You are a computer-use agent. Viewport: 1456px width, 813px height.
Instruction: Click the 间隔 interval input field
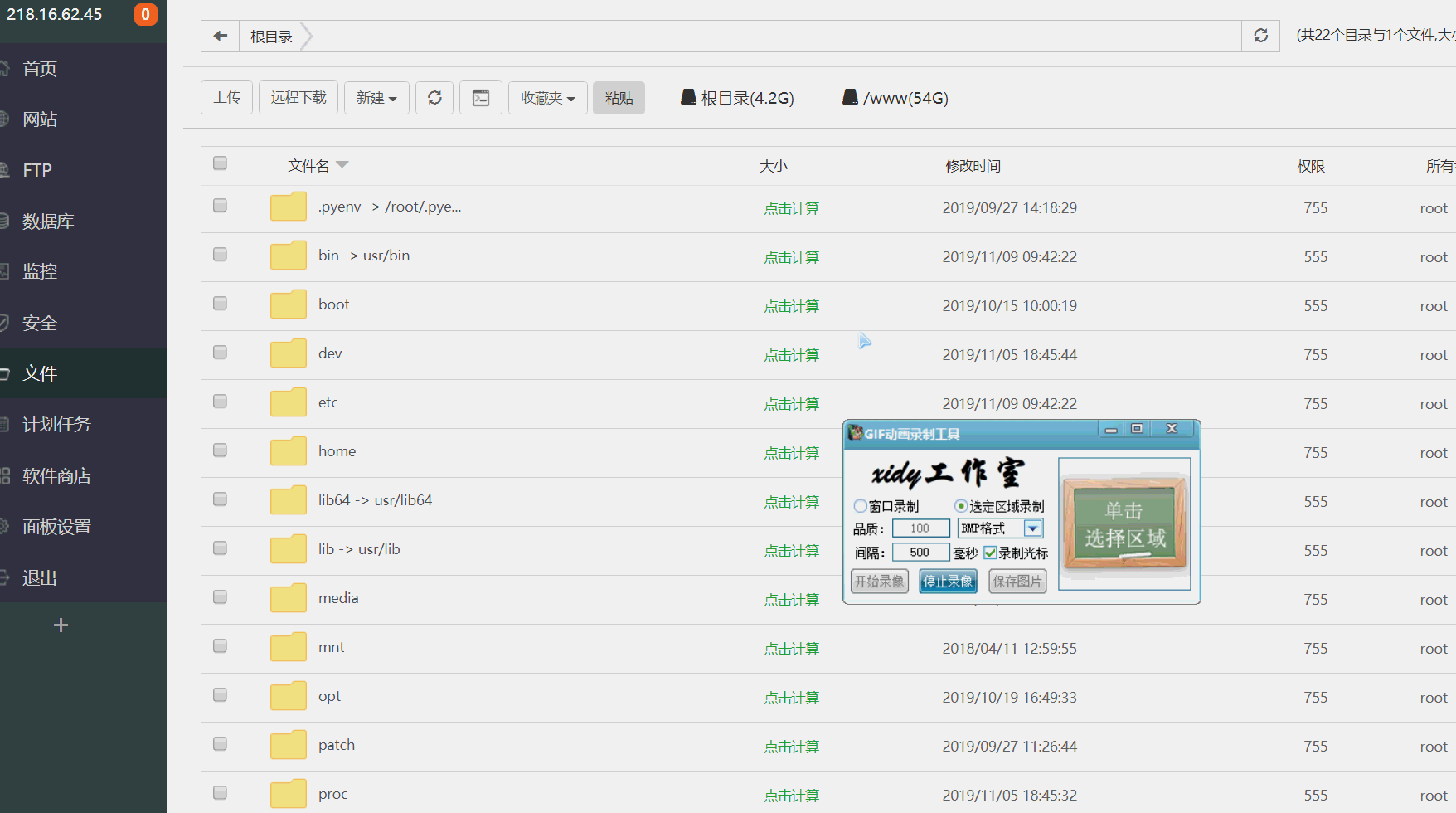pyautogui.click(x=920, y=553)
